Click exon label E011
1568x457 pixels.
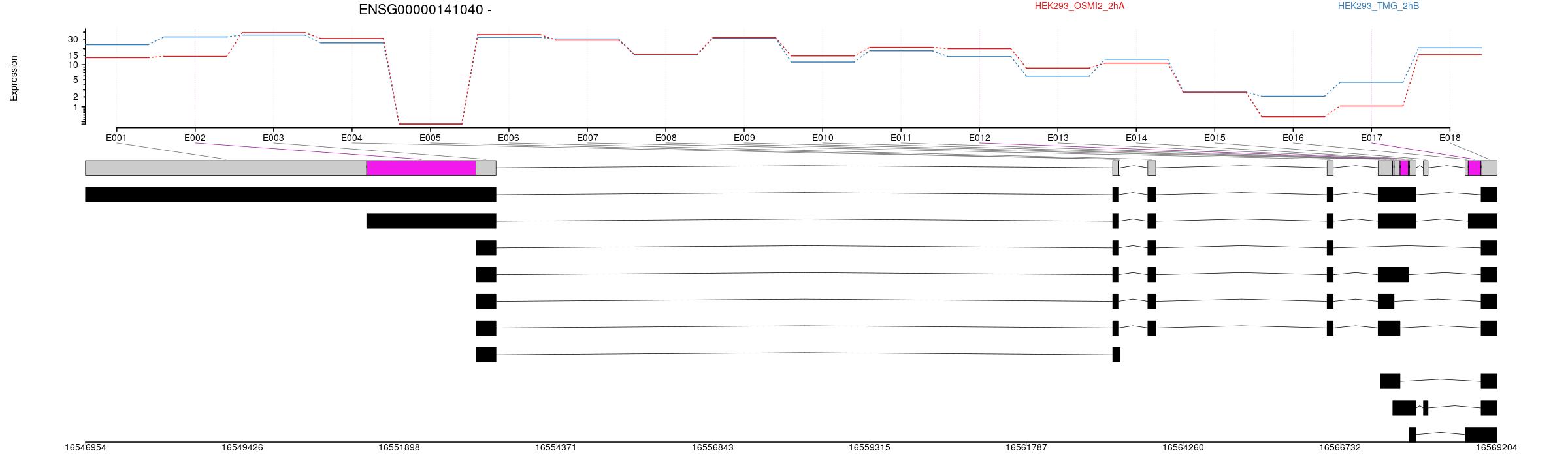pyautogui.click(x=901, y=138)
